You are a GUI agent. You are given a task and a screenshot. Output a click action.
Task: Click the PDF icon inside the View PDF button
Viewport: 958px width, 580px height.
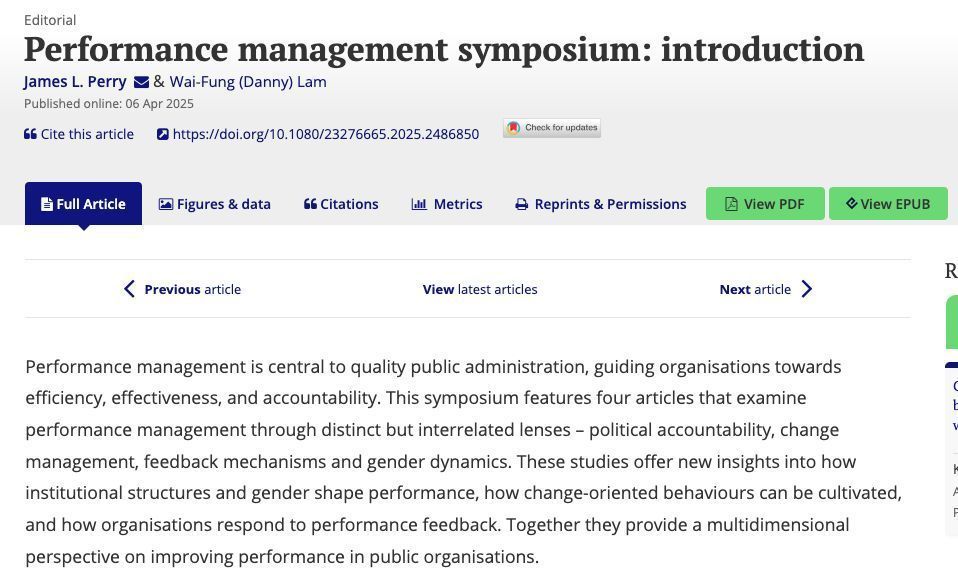tap(730, 203)
